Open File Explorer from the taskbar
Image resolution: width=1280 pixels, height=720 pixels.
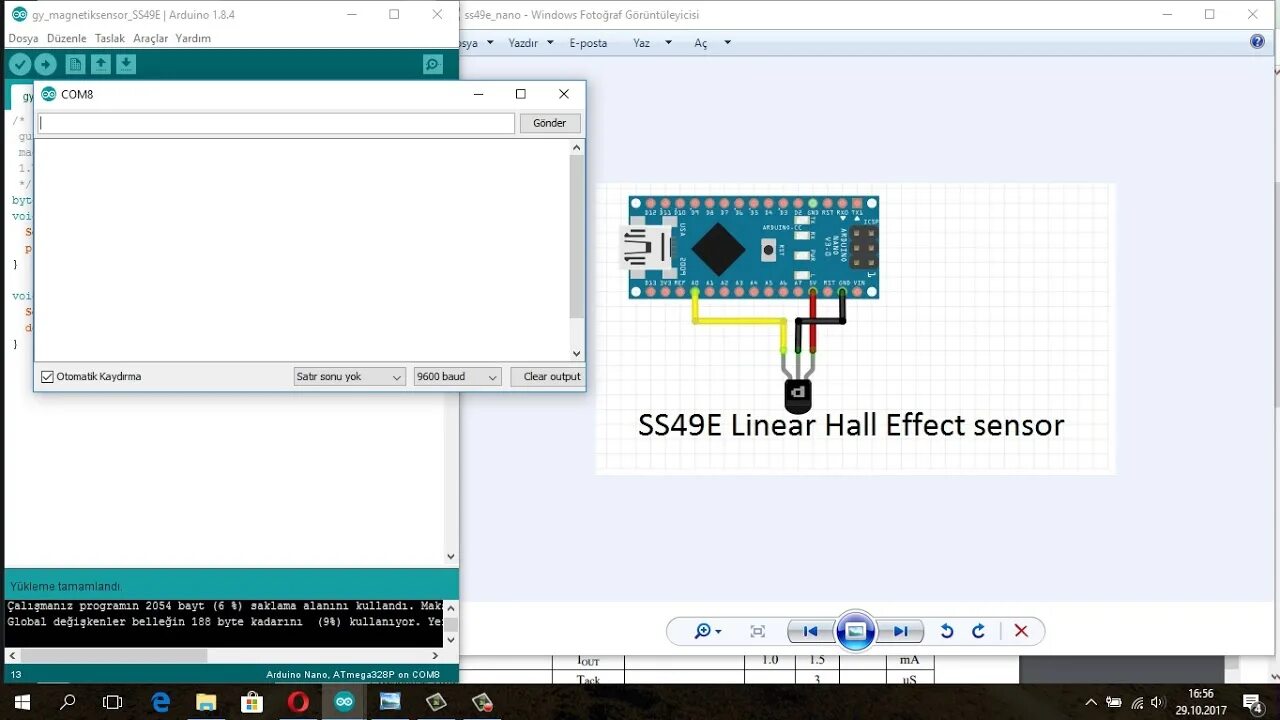(206, 702)
